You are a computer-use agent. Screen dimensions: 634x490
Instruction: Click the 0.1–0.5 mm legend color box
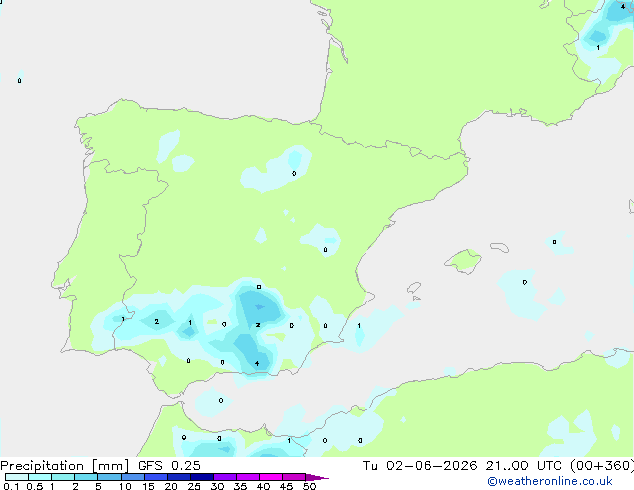pos(17,477)
